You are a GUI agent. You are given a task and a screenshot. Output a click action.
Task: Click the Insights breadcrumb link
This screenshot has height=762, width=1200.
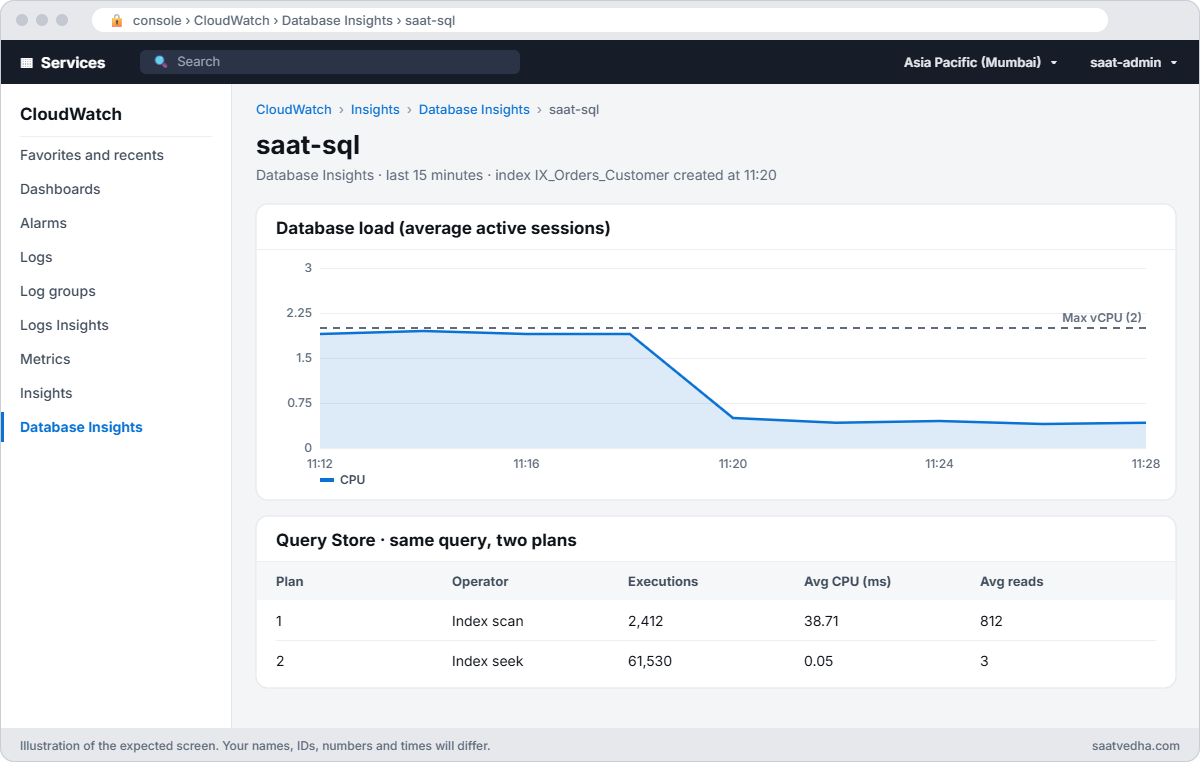[x=375, y=109]
